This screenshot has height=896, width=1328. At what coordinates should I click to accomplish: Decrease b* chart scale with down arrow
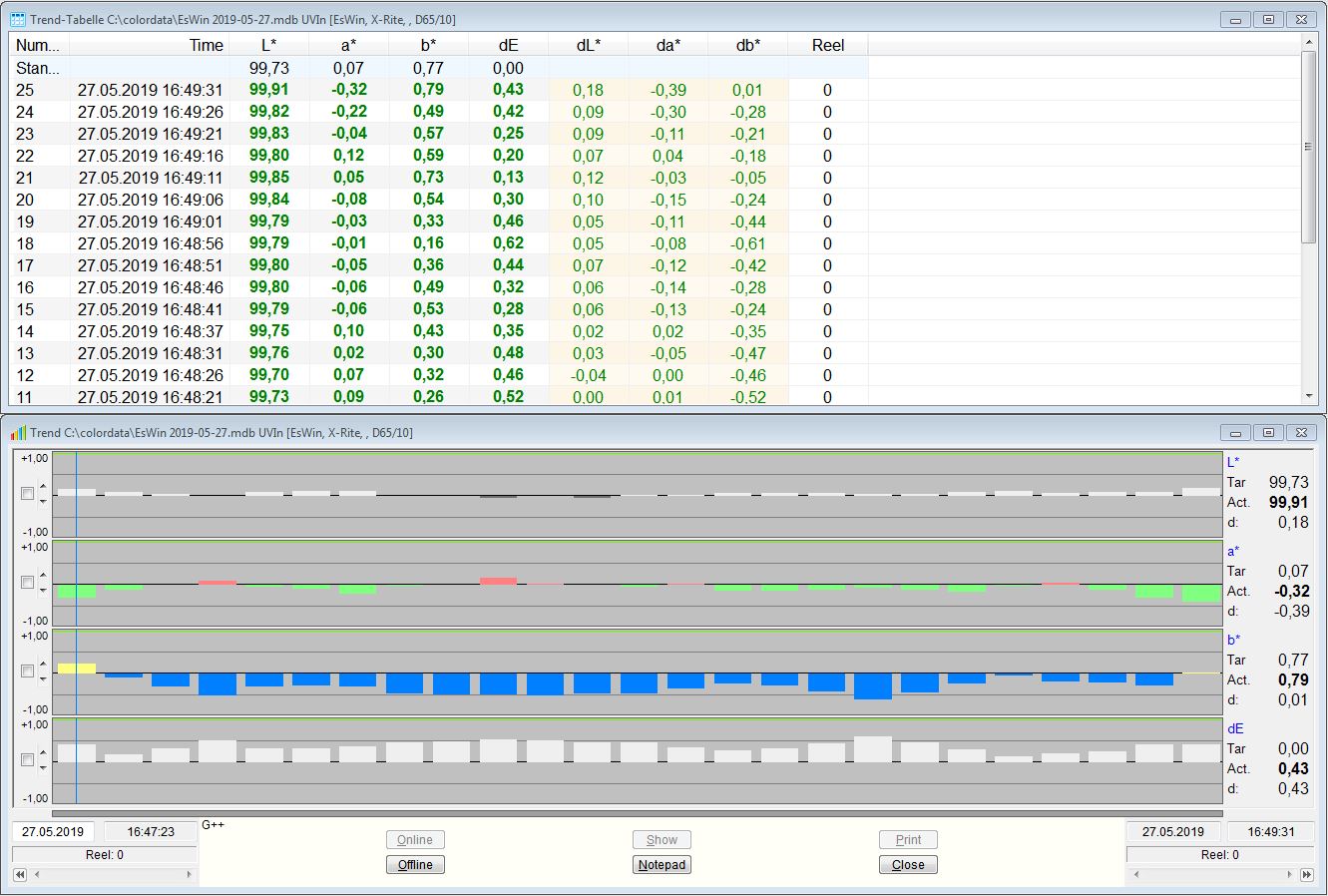tap(43, 677)
